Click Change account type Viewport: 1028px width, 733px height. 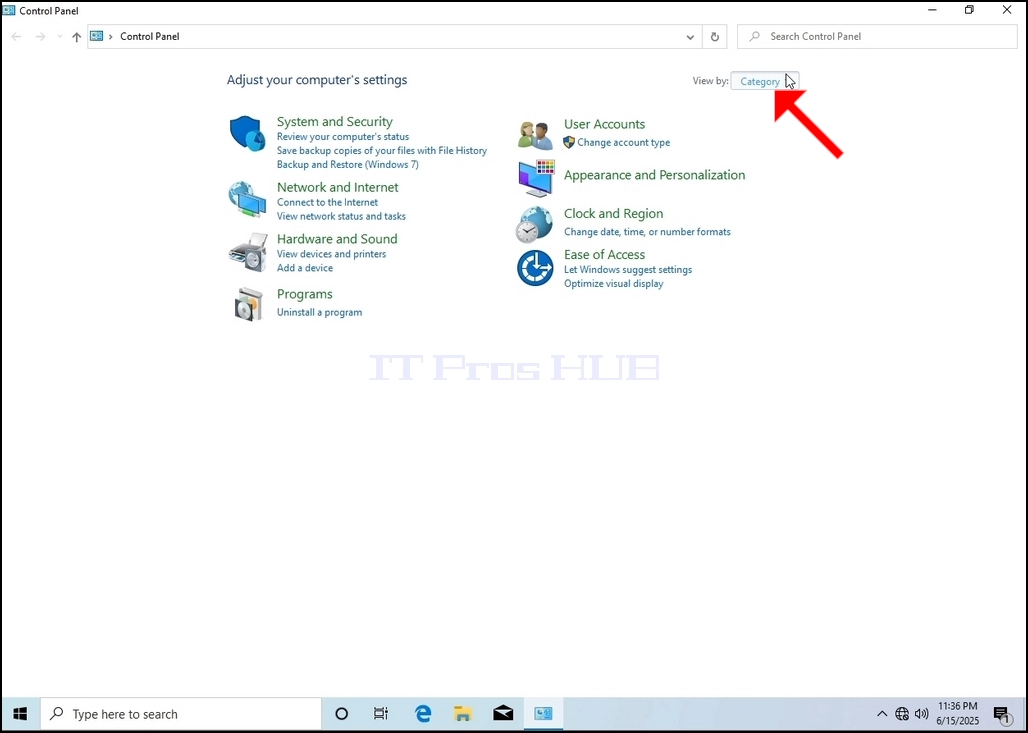coord(623,142)
